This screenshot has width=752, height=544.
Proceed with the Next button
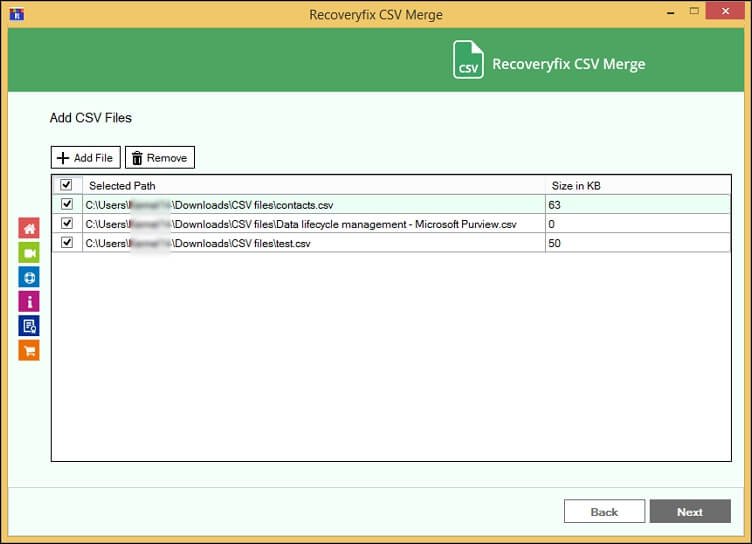[x=690, y=511]
